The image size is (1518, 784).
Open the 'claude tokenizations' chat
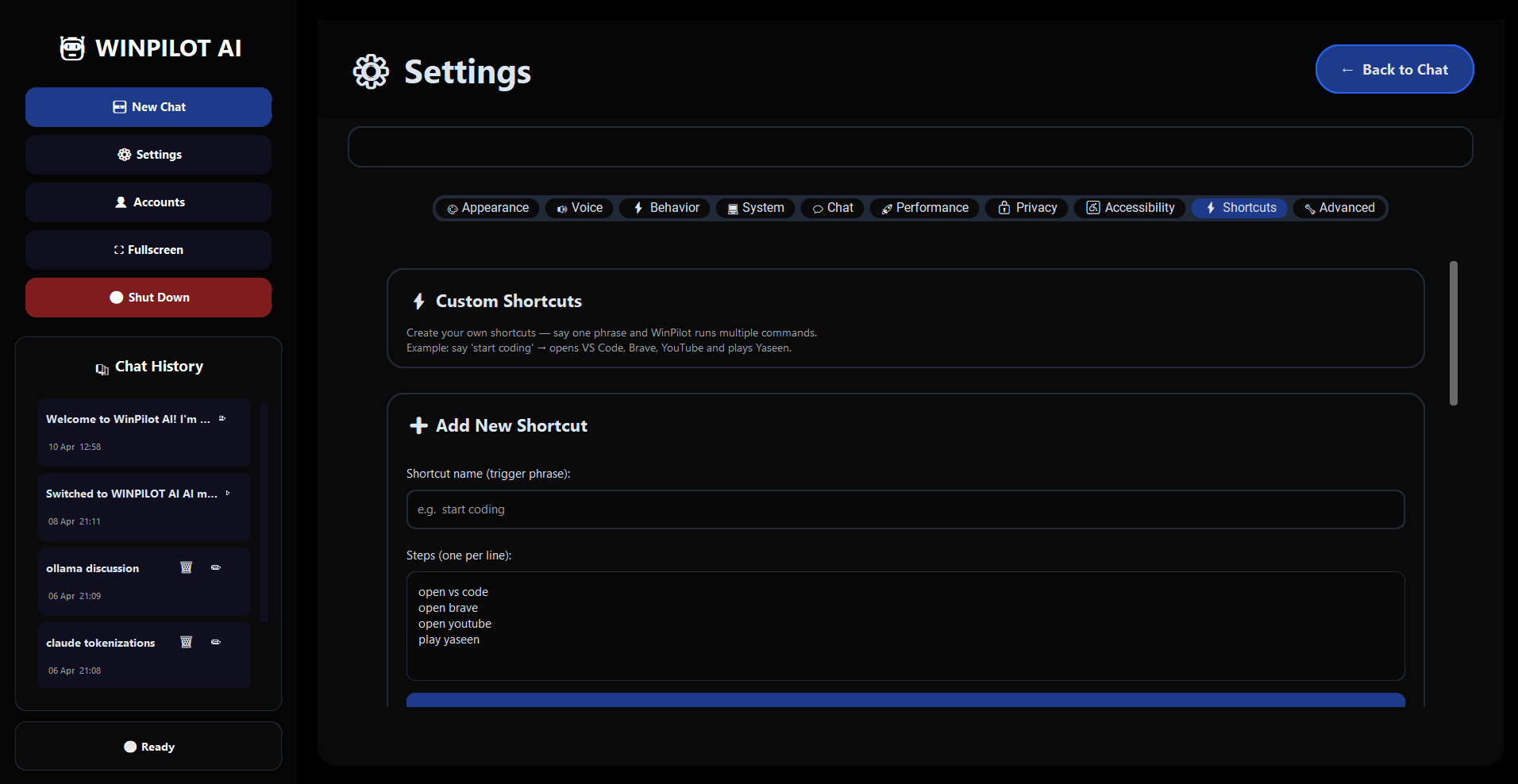click(x=144, y=655)
